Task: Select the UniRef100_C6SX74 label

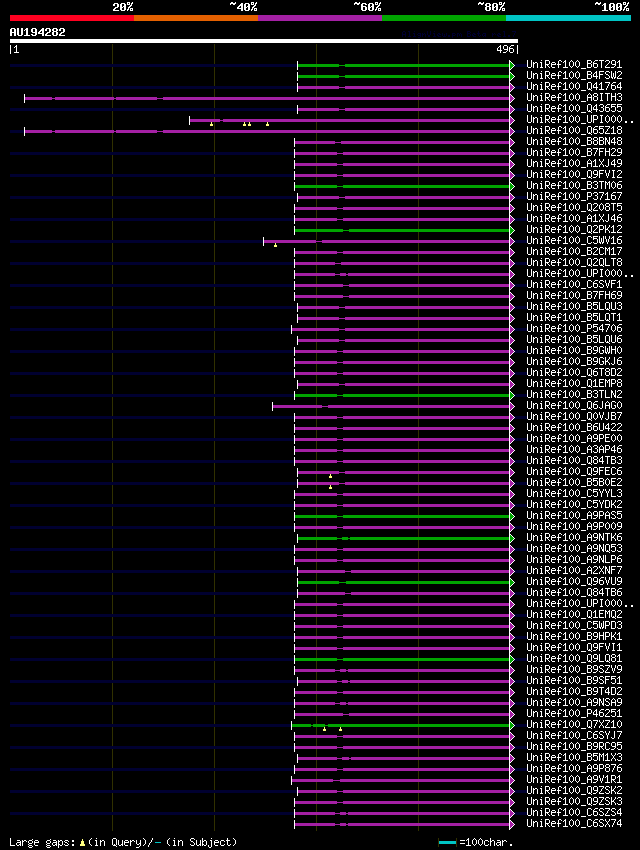Action: (574, 823)
